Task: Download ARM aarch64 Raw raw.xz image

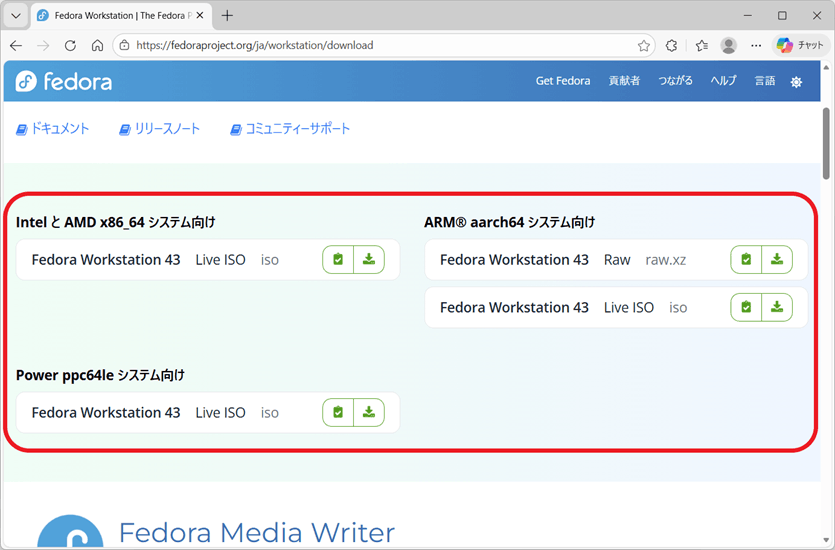Action: (x=777, y=260)
